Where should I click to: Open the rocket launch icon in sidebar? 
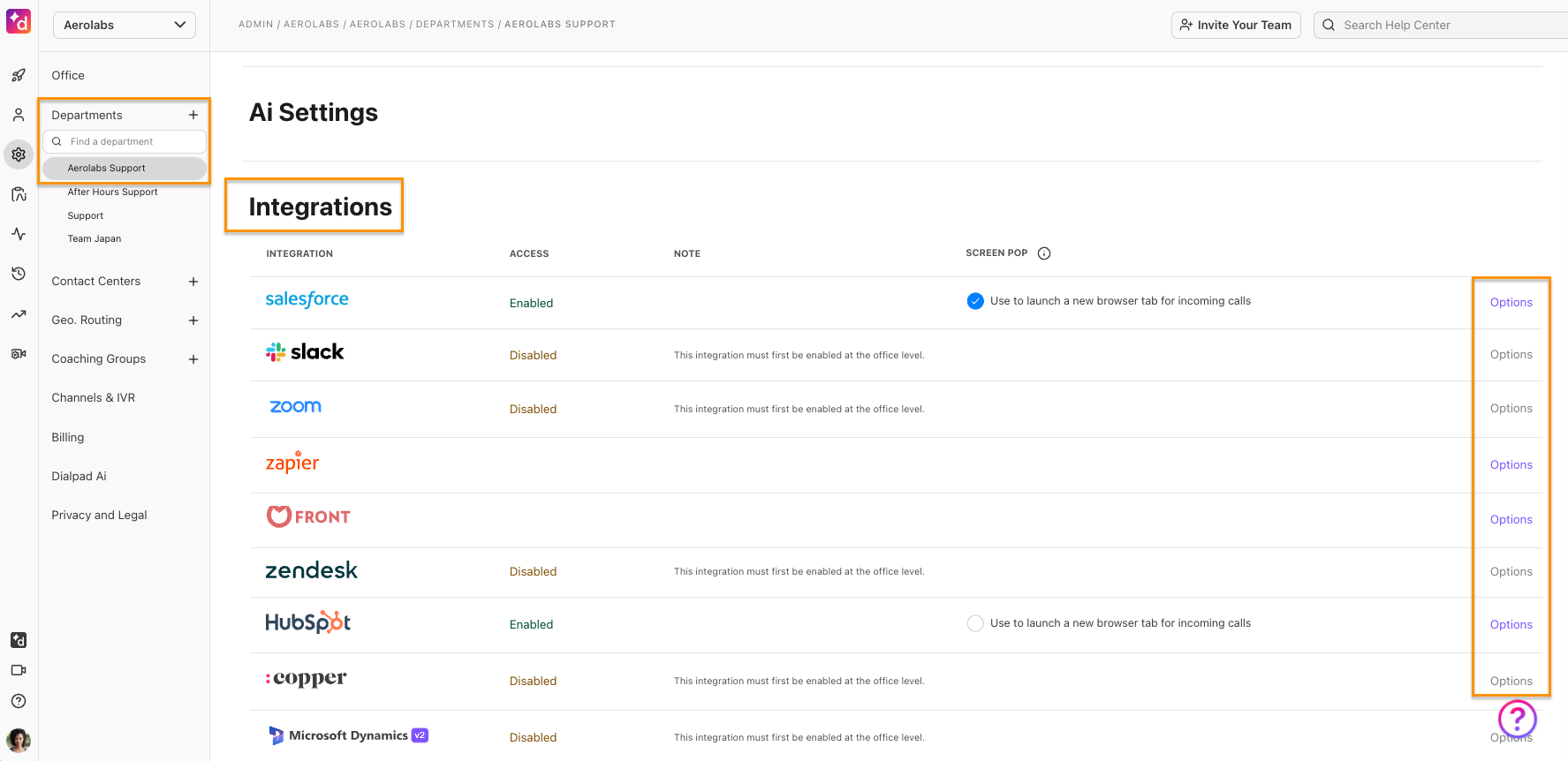(19, 76)
